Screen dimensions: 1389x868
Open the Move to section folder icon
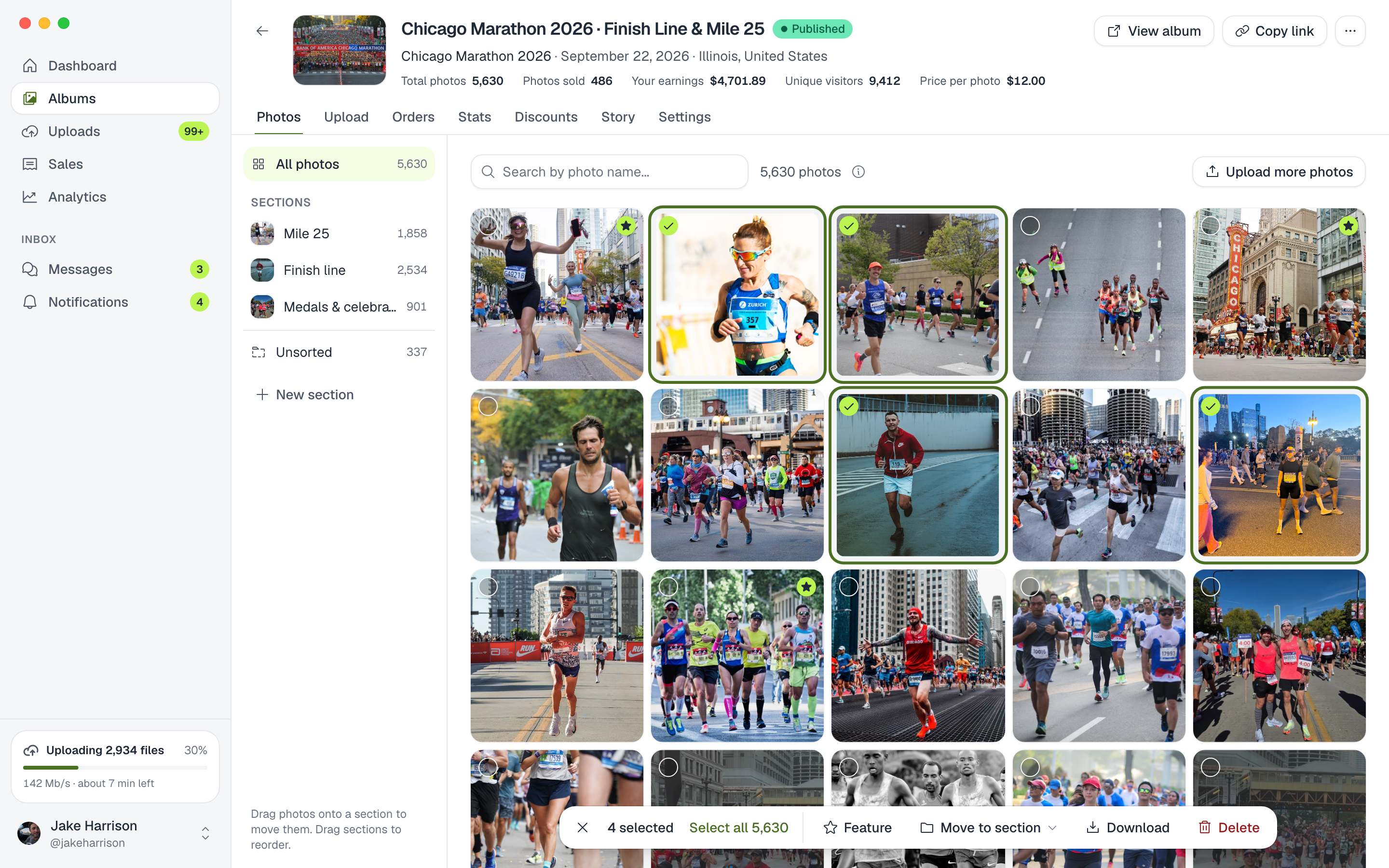926,827
